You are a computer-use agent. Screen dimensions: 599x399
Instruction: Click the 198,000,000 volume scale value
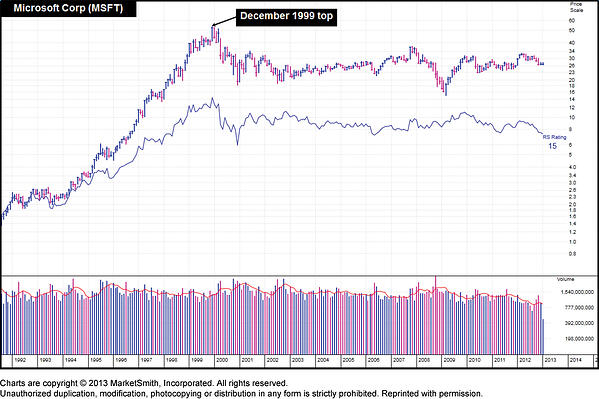579,339
